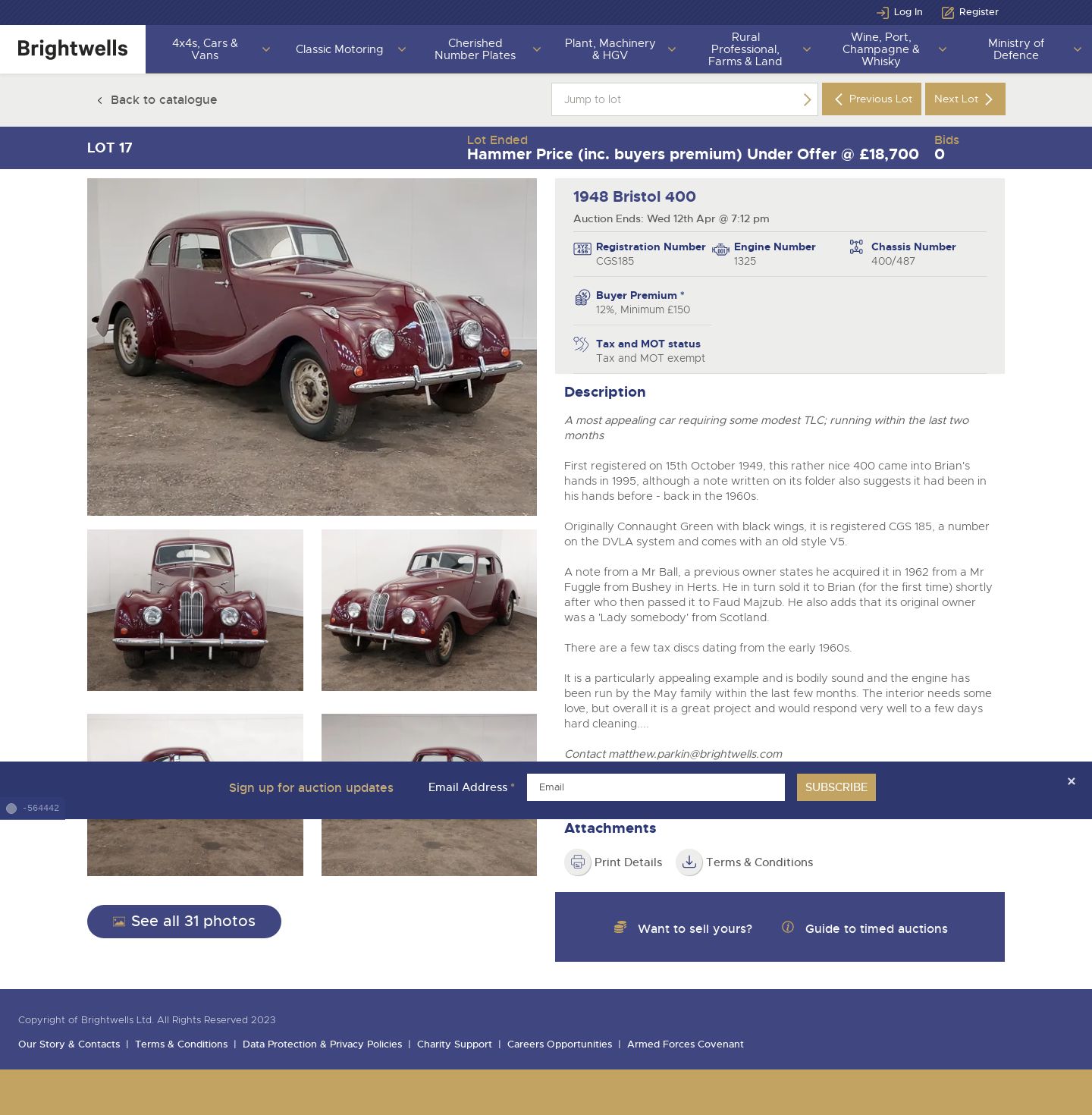Expand the Classic Motoring menu chevron
The width and height of the screenshot is (1092, 1115).
[x=402, y=49]
